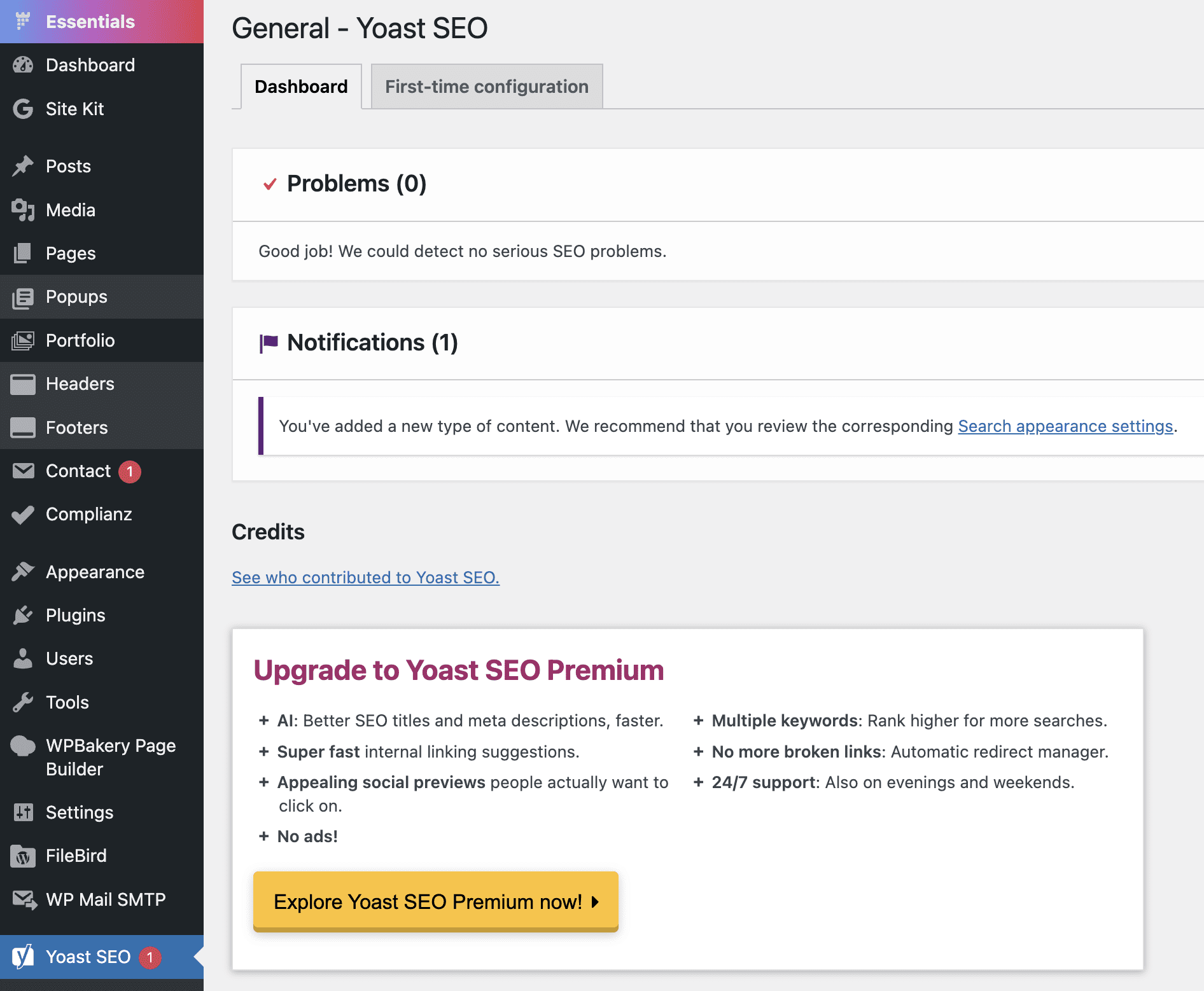The height and width of the screenshot is (991, 1204).
Task: Click the Yoast SEO logo icon
Action: [x=23, y=957]
